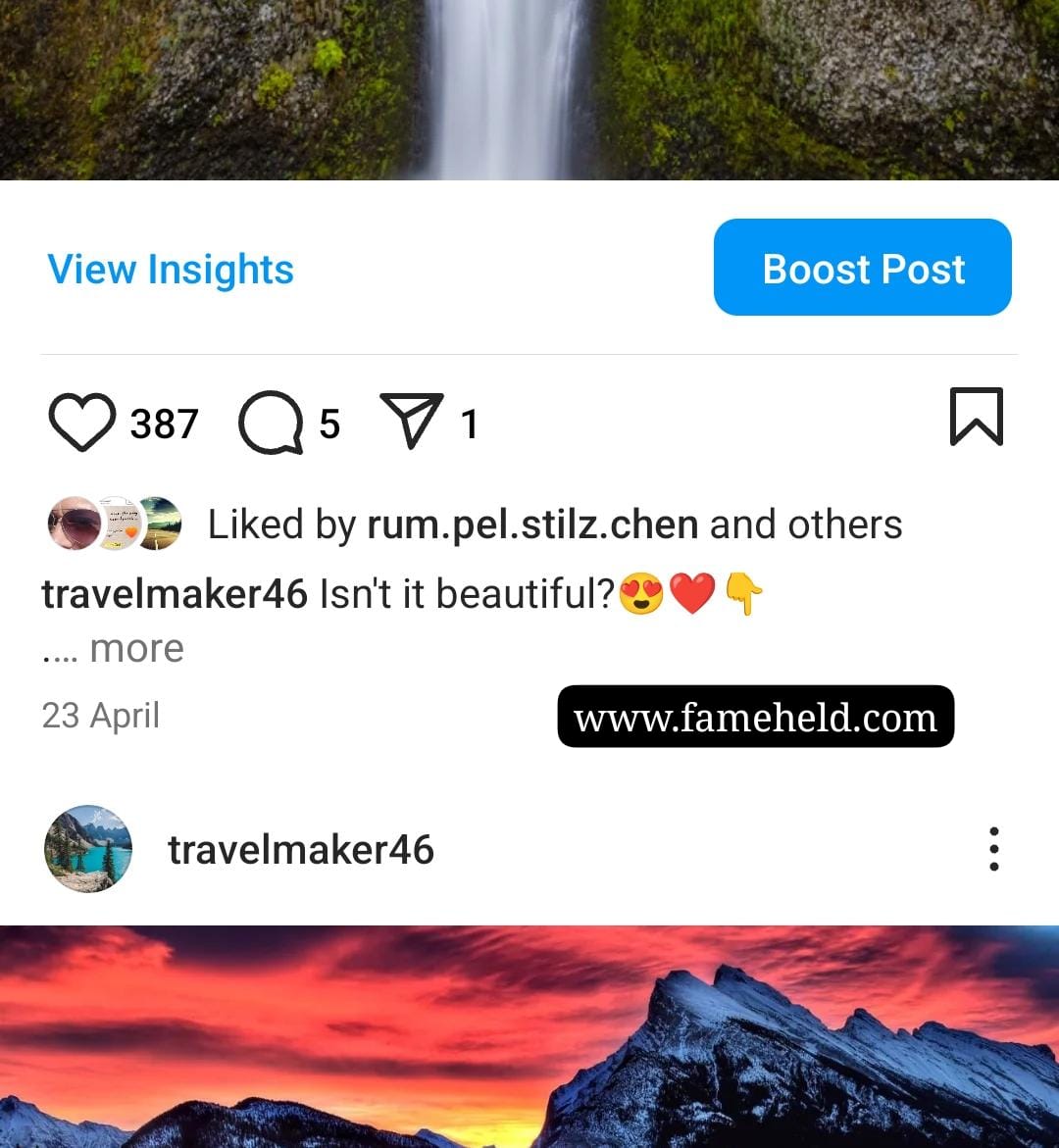The width and height of the screenshot is (1059, 1148).
Task: Save the post with the bookmark icon
Action: (x=977, y=417)
